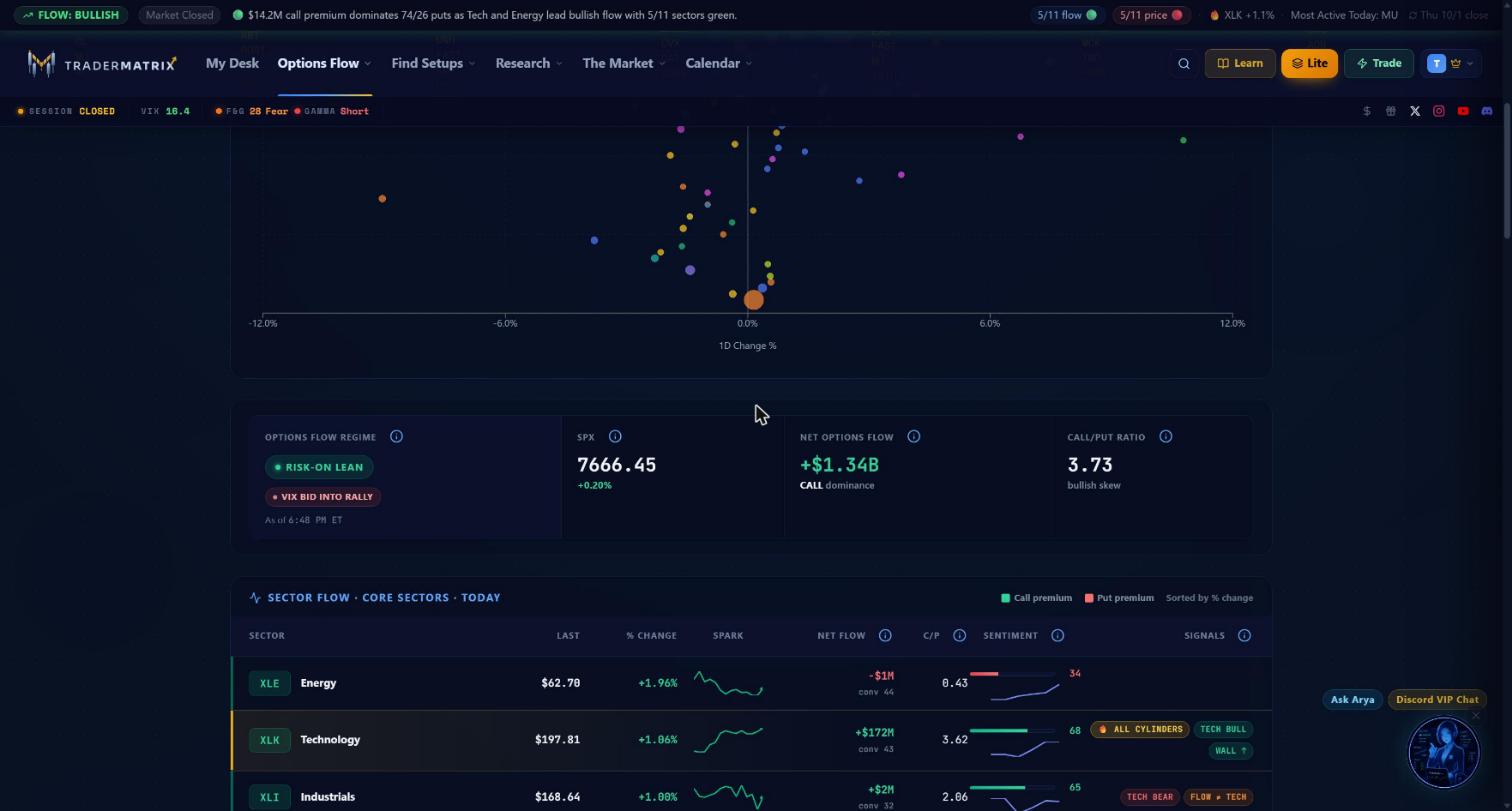
Task: Open the YouTube social icon
Action: pos(1463,111)
